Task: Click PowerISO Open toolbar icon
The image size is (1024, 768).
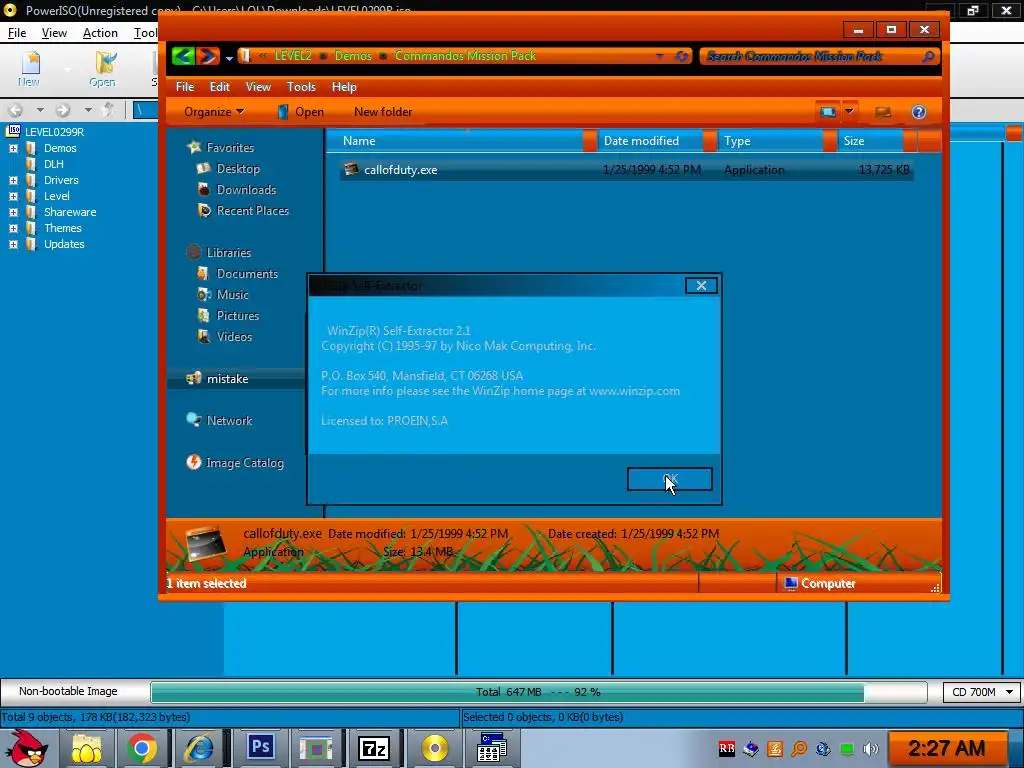Action: pyautogui.click(x=103, y=69)
